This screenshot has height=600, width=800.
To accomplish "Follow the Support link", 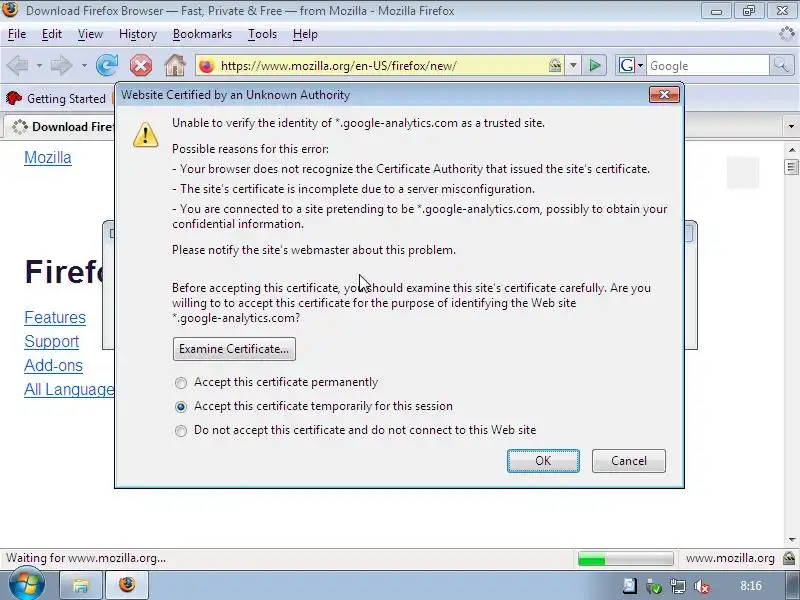I will pyautogui.click(x=52, y=341).
